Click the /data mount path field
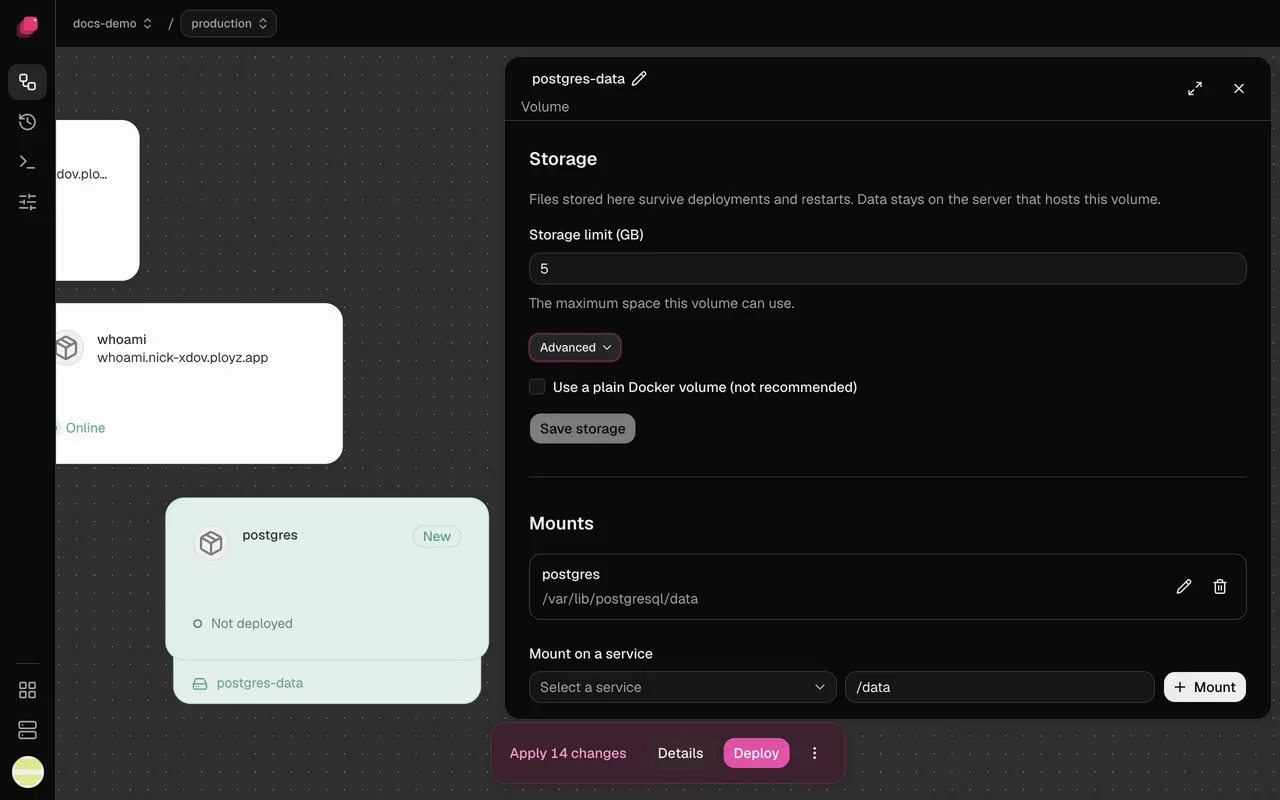1280x800 pixels. point(1000,687)
